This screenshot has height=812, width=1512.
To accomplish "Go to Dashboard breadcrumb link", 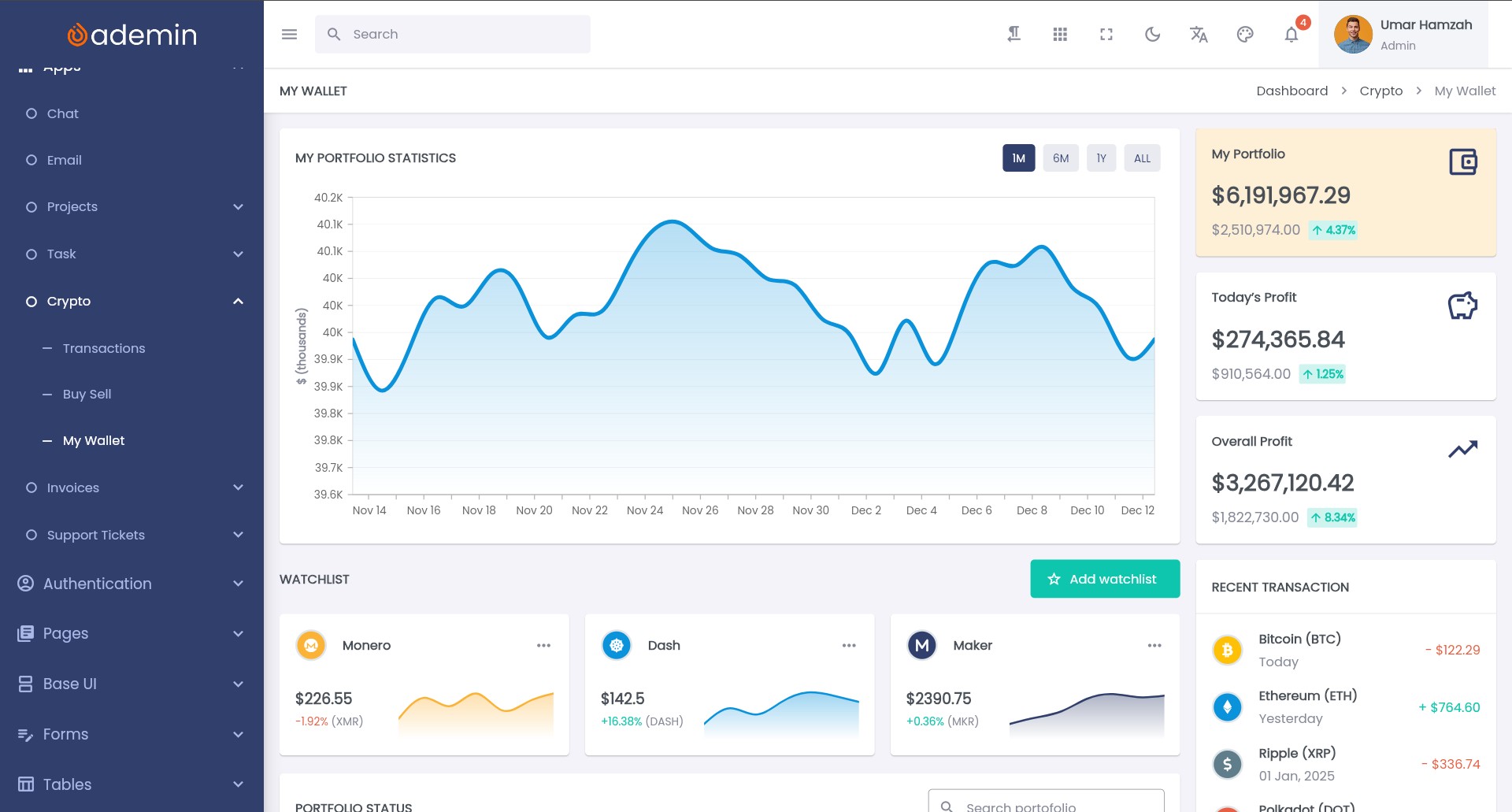I will tap(1291, 91).
